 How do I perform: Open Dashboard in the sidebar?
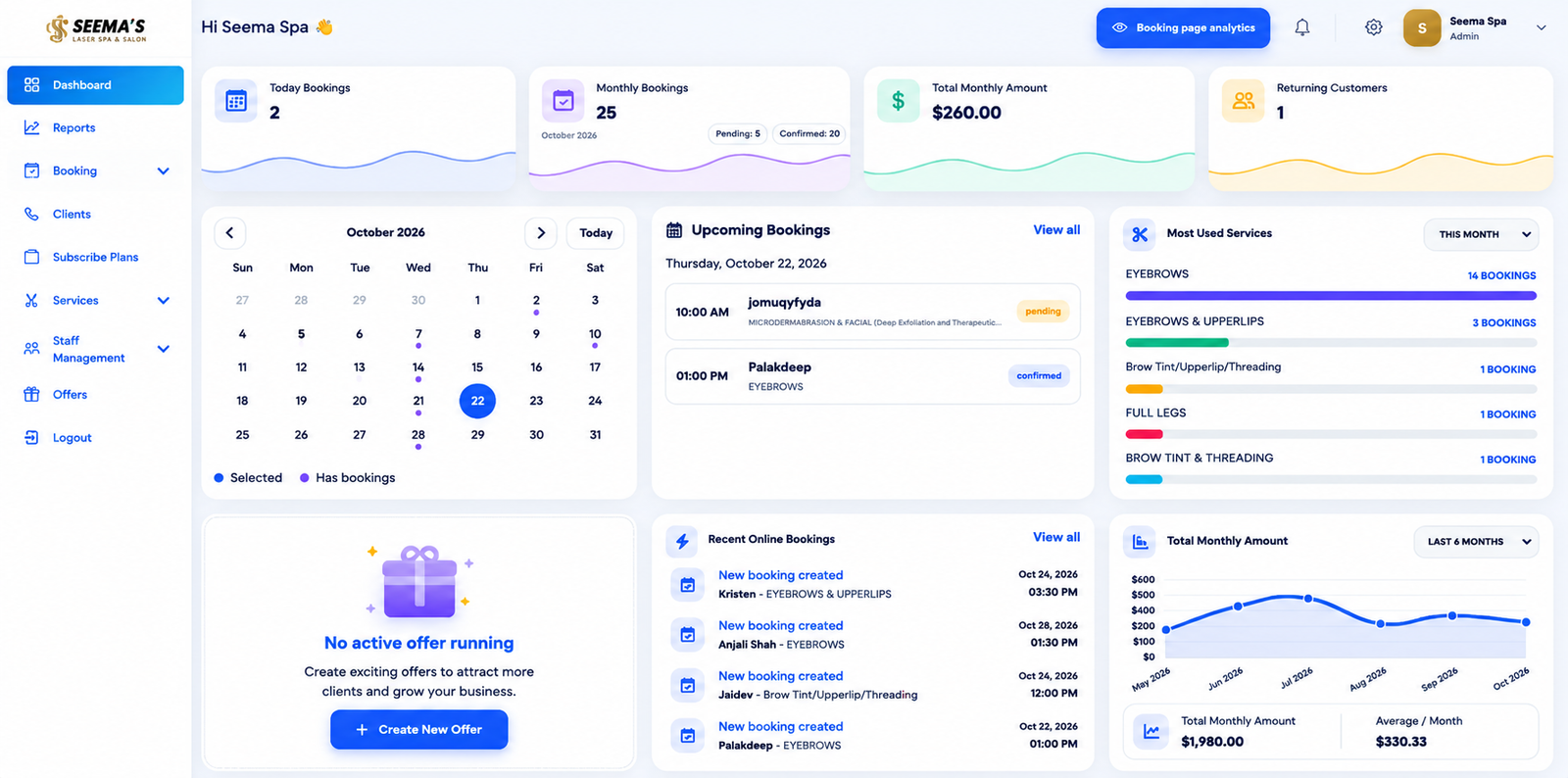point(95,85)
